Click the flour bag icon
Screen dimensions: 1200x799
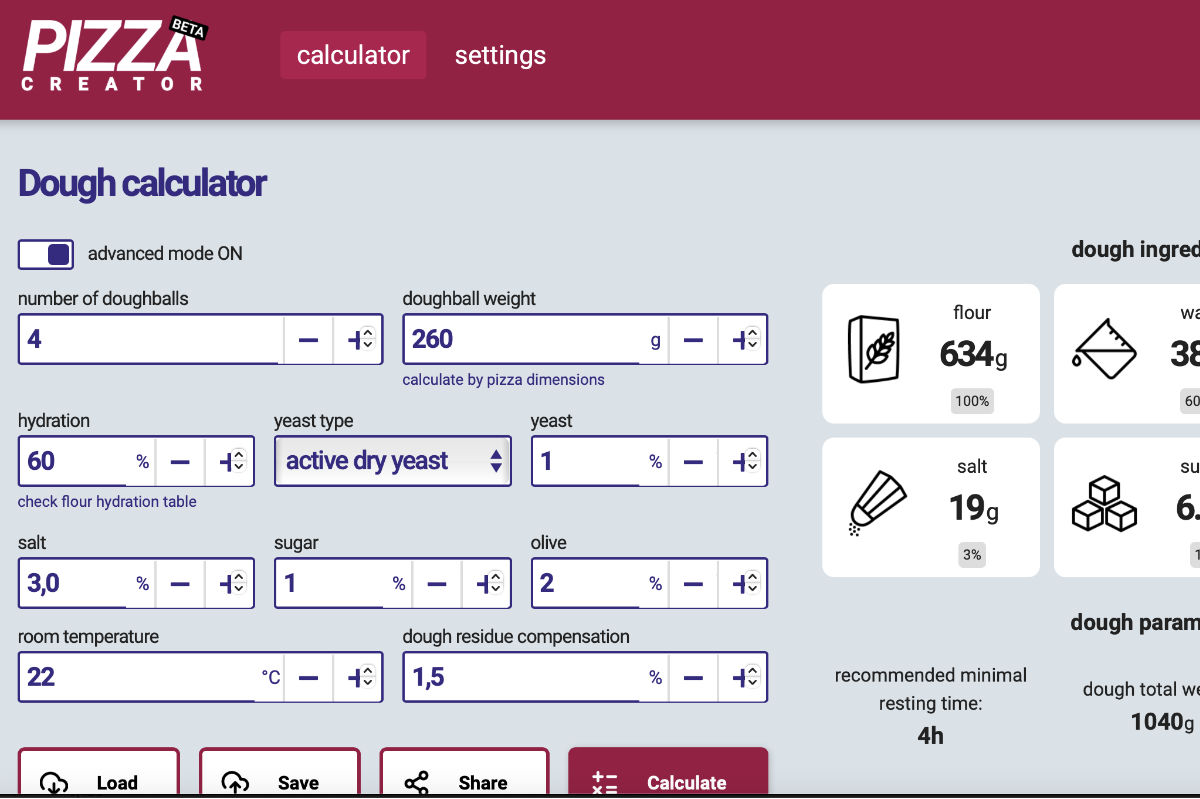tap(873, 350)
